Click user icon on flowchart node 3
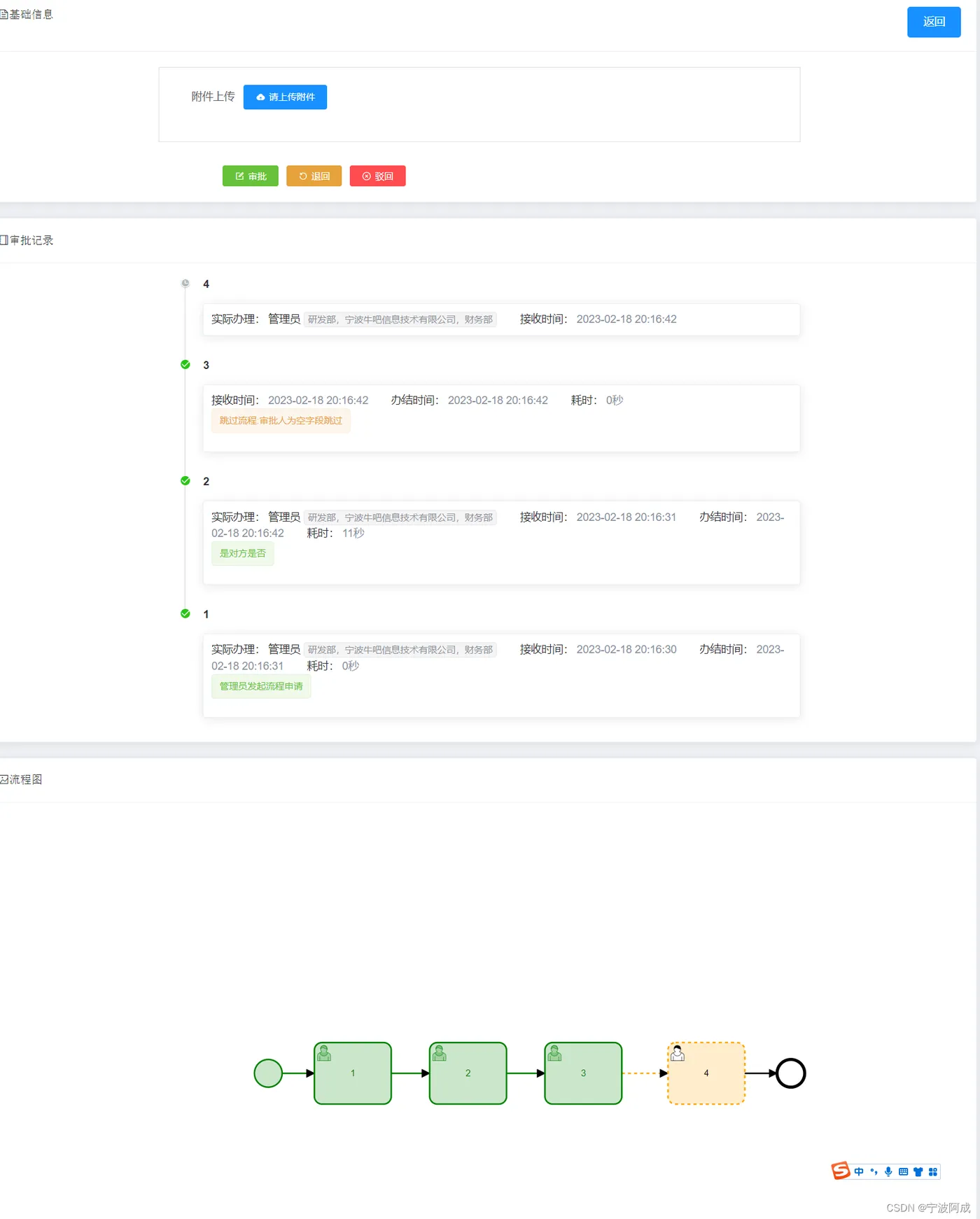This screenshot has width=980, height=1219. pyautogui.click(x=554, y=1052)
